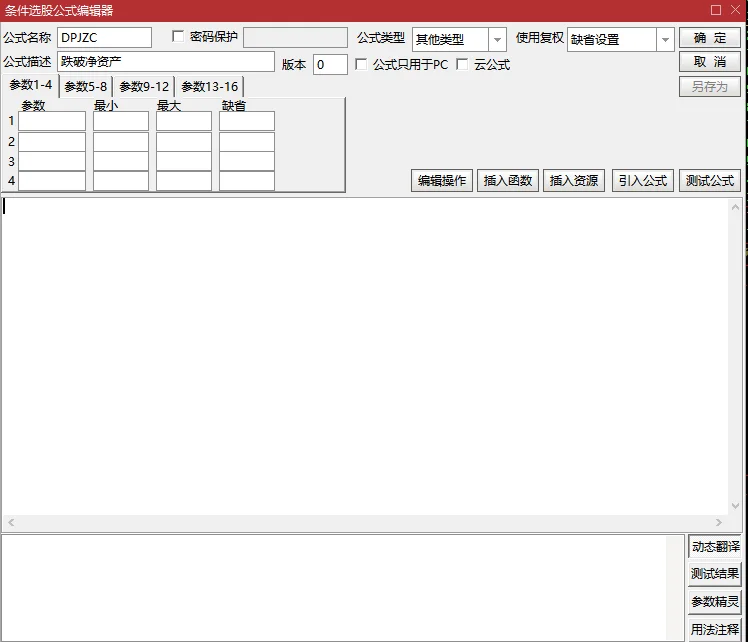Open the 公式类型 dropdown arrow

point(497,40)
